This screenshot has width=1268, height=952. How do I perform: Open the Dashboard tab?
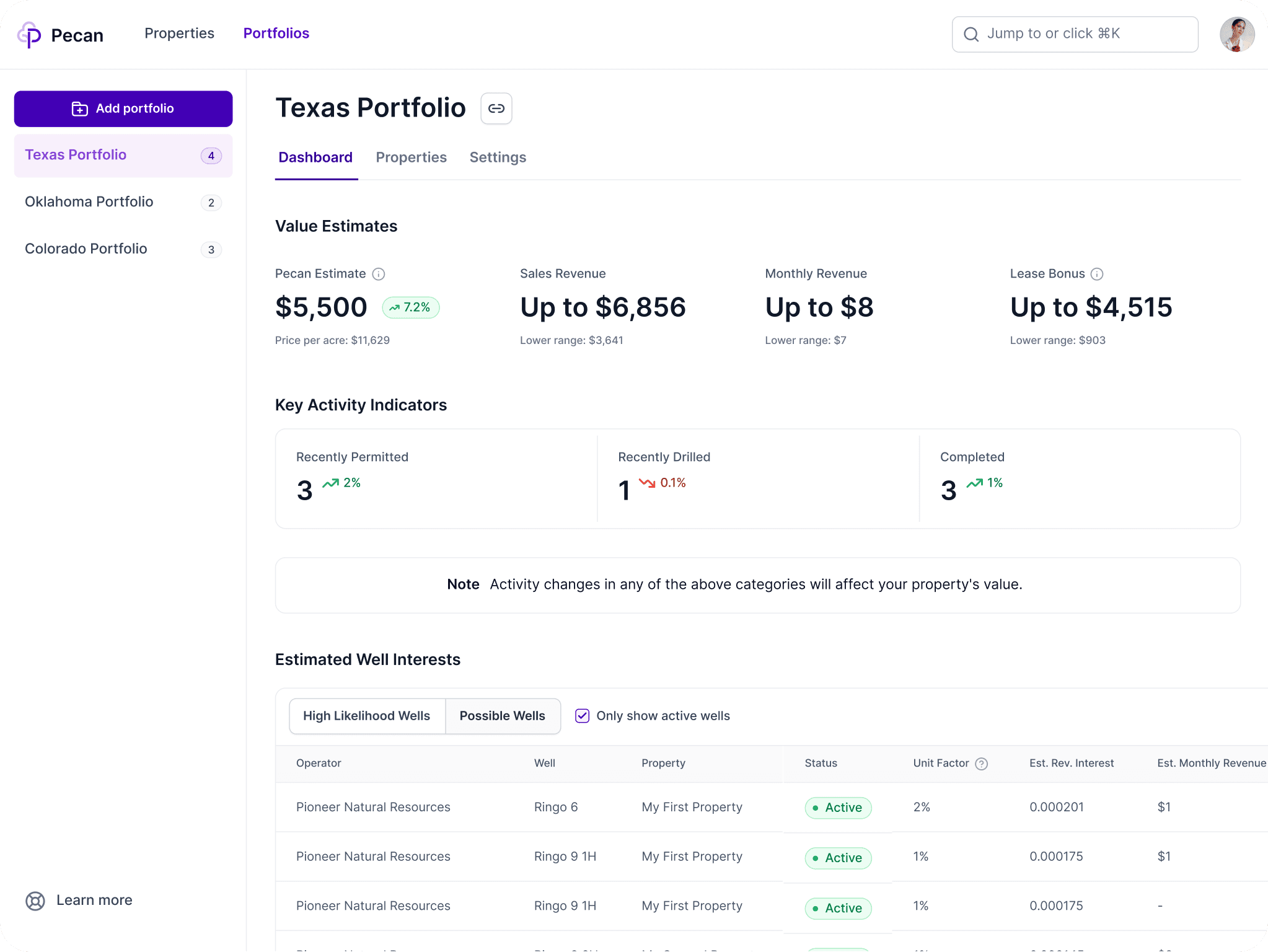pyautogui.click(x=315, y=157)
